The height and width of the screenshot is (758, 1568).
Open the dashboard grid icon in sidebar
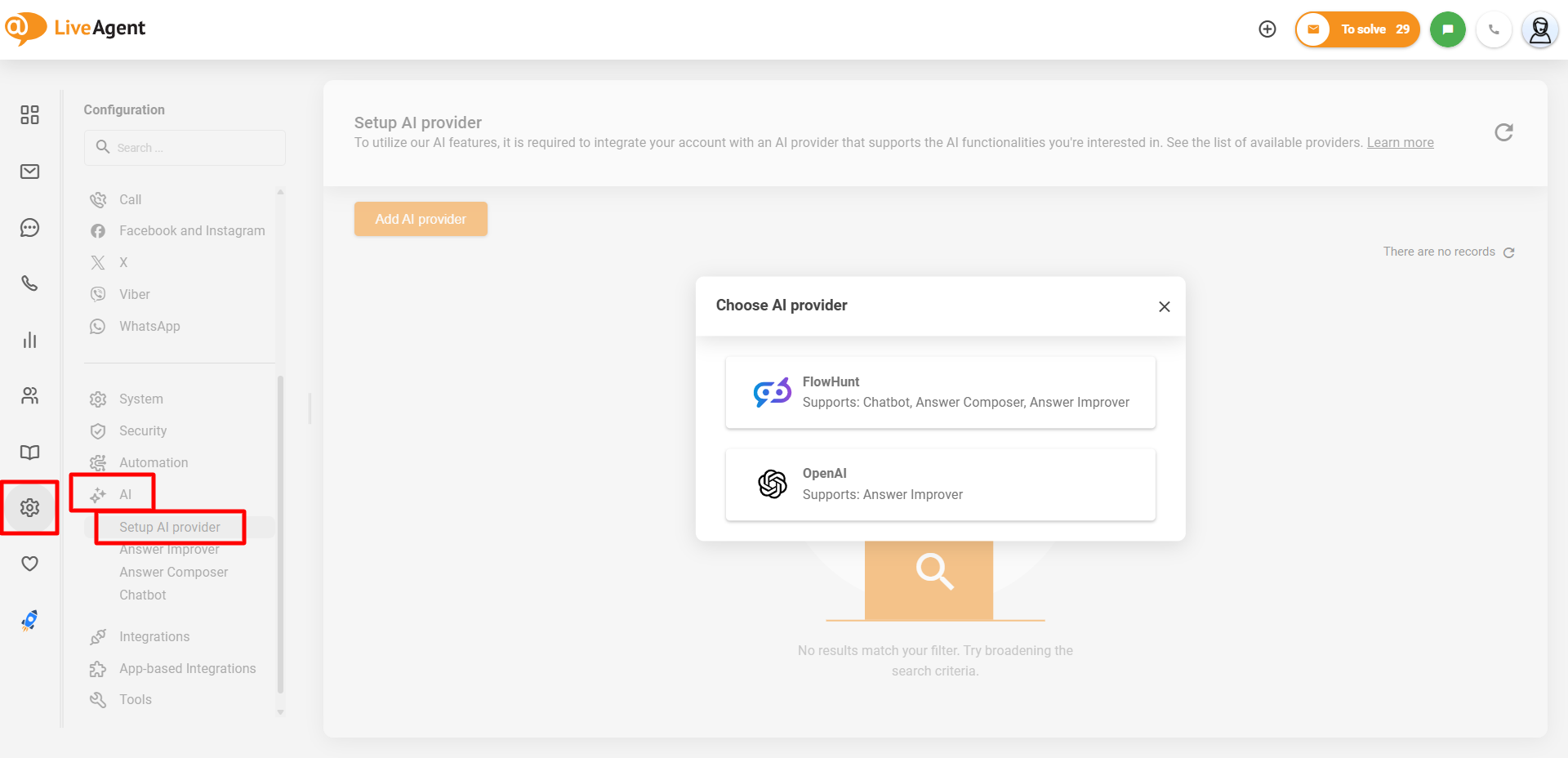click(30, 114)
